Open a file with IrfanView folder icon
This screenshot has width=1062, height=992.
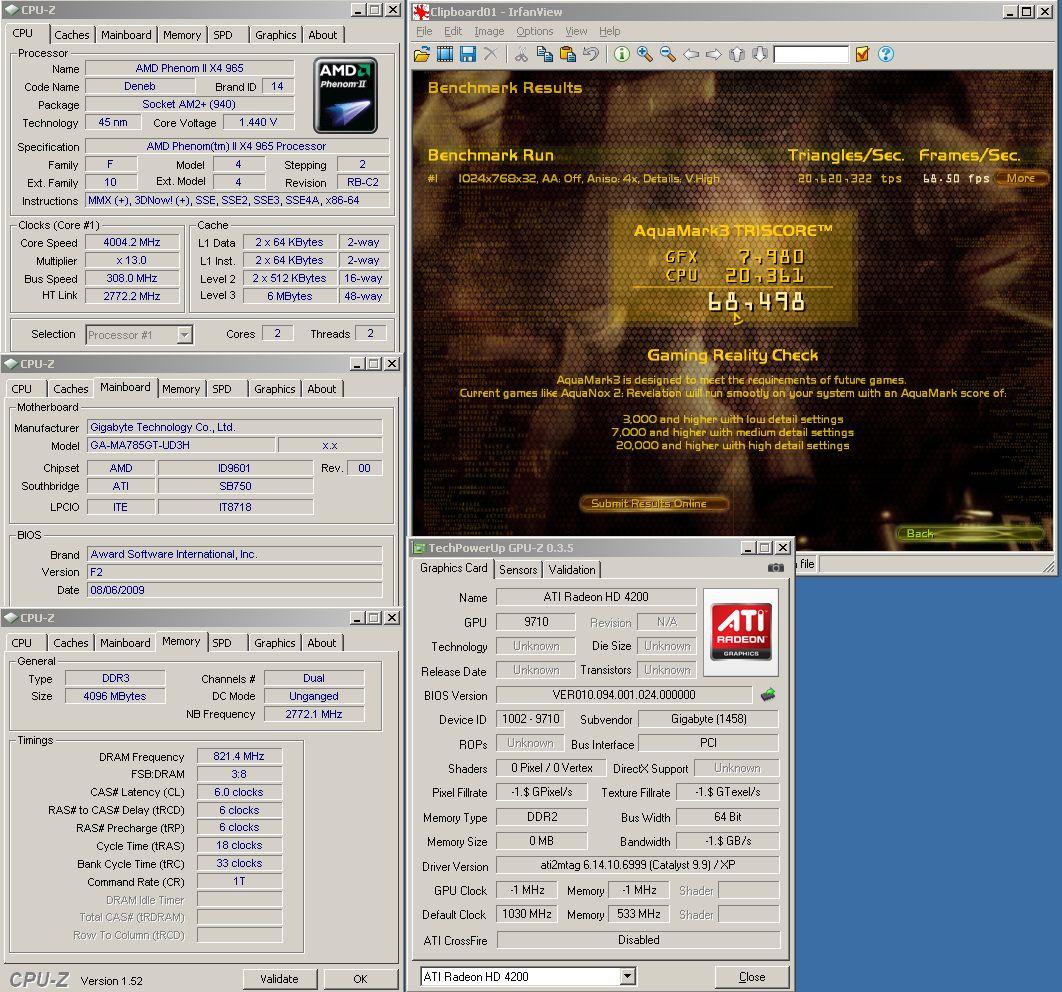(421, 54)
